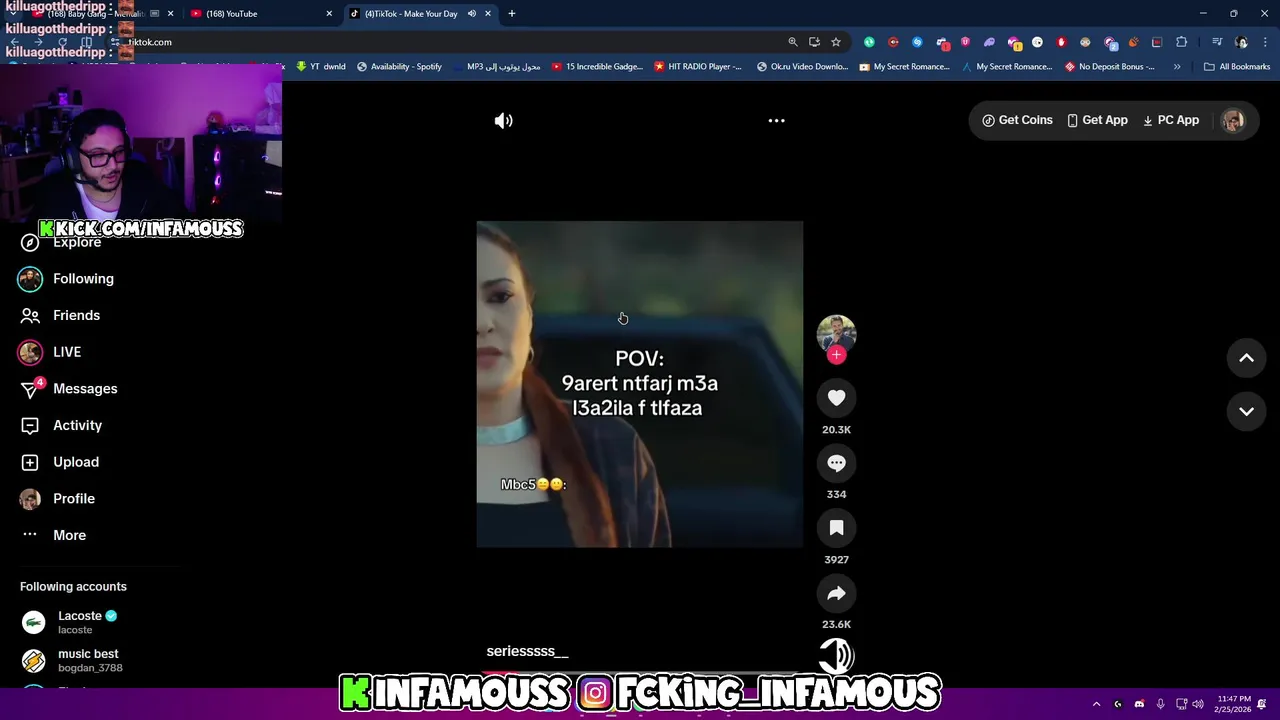Open the No Deposit Bonus bookmark

(x=1110, y=67)
